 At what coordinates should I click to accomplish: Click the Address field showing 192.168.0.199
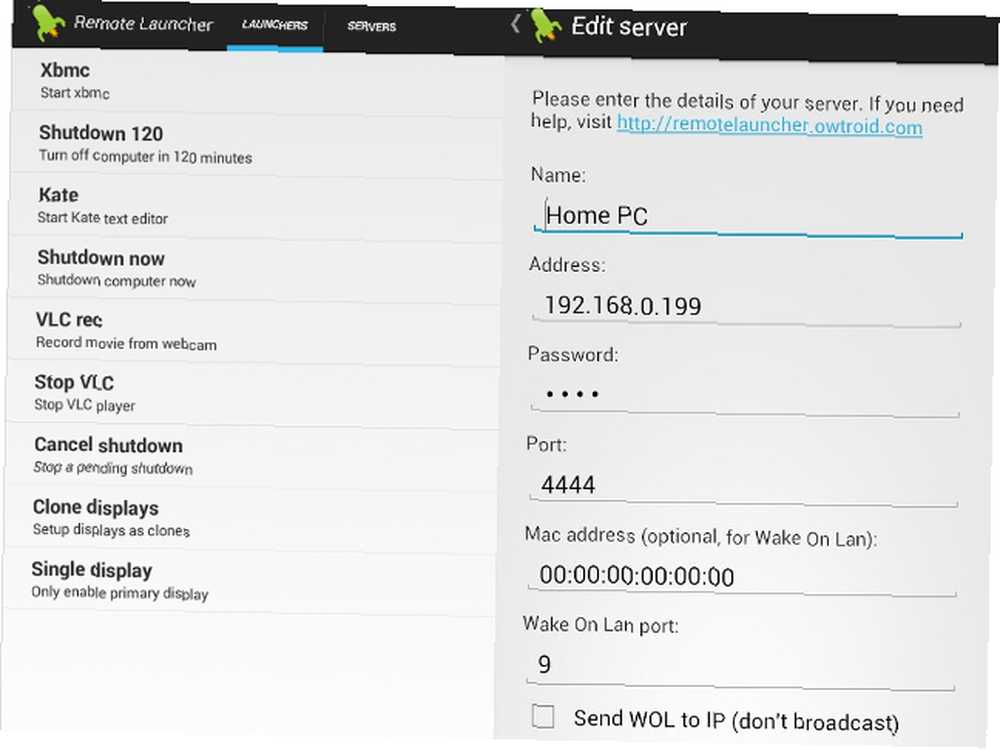746,307
